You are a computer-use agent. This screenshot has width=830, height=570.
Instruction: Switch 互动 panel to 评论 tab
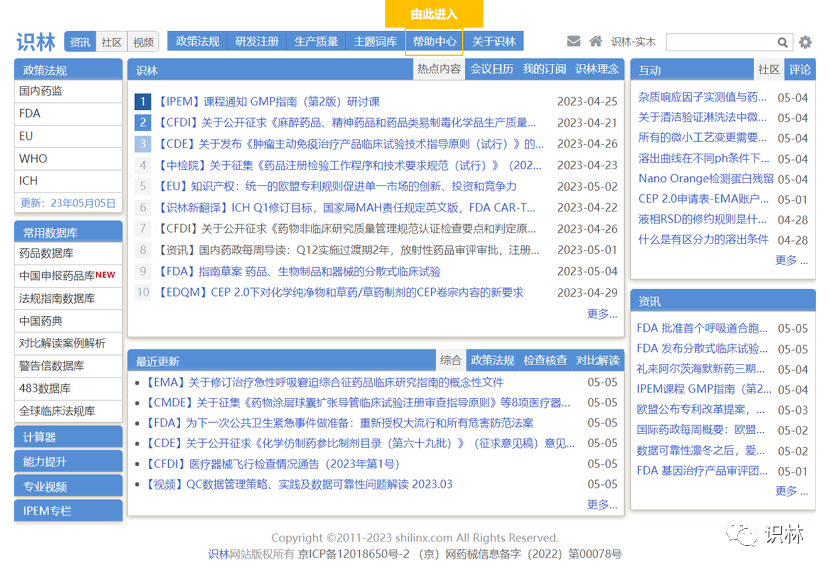pos(800,69)
